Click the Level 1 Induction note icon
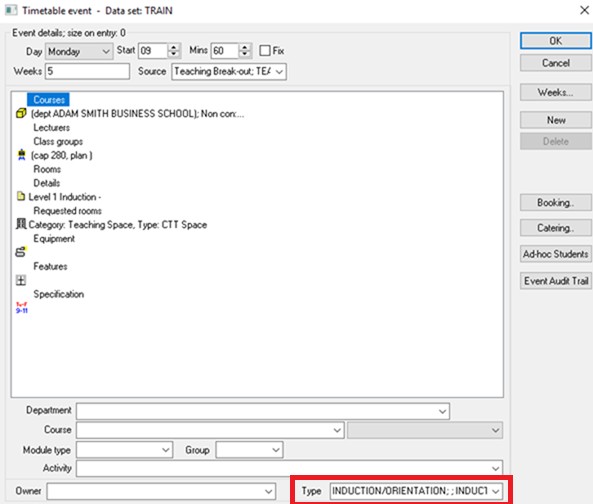Viewport: 593px width, 504px height. tap(21, 196)
